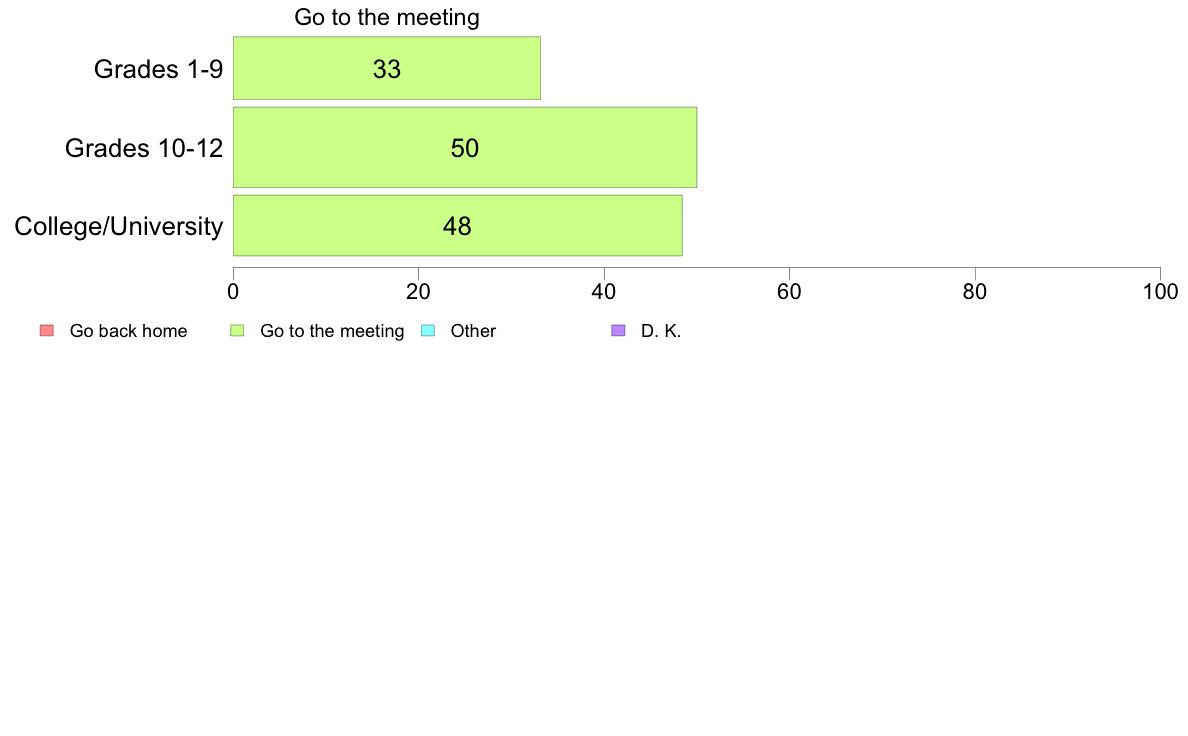Click the green Go to the meeting swatch
The height and width of the screenshot is (736, 1188).
tap(237, 330)
